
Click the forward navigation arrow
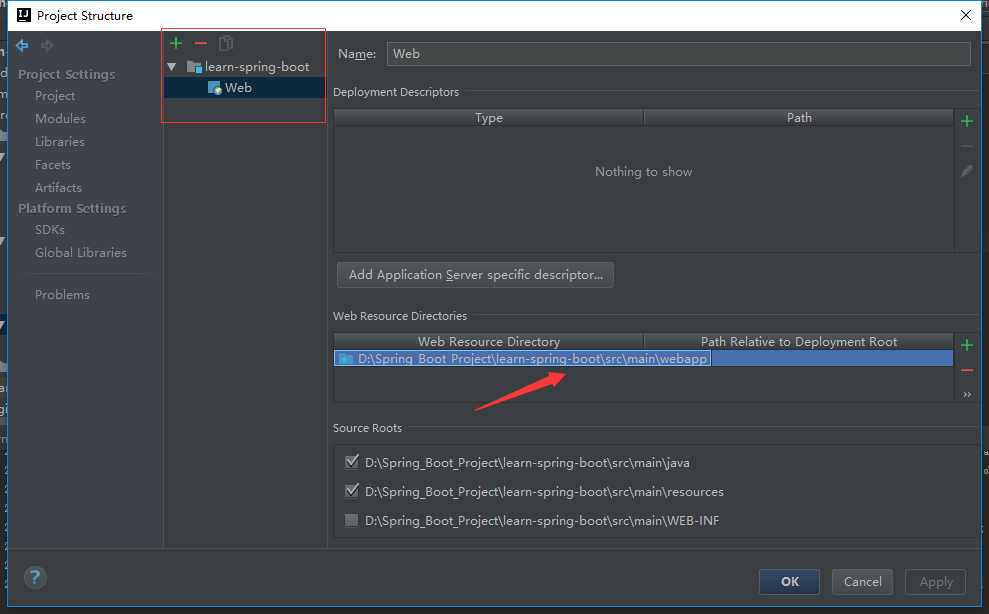point(47,45)
